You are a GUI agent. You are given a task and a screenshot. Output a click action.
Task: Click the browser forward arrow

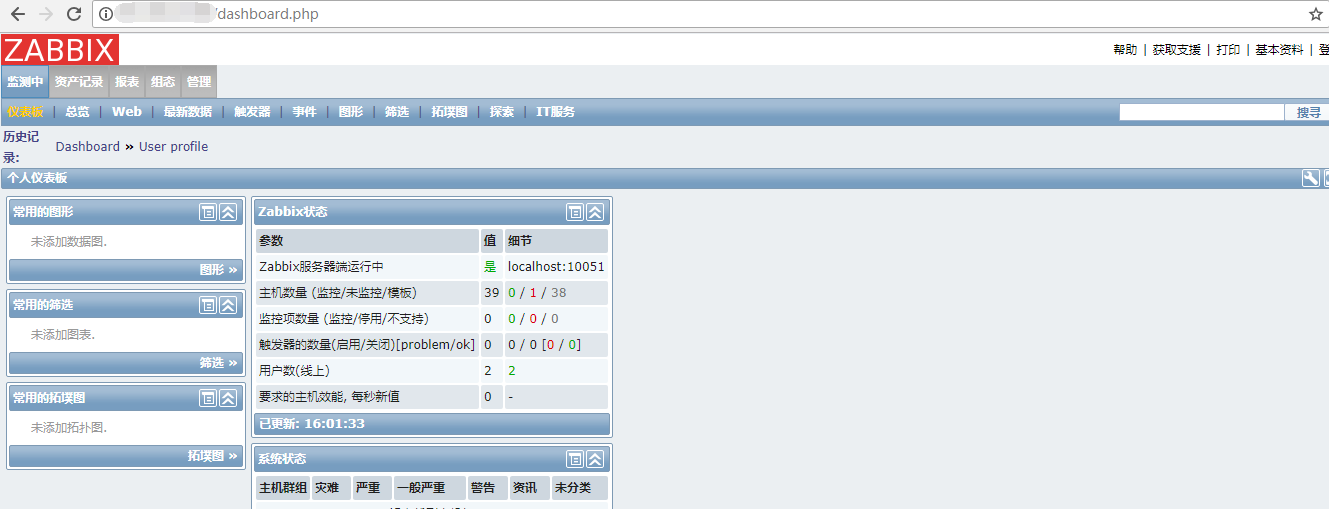(x=46, y=14)
